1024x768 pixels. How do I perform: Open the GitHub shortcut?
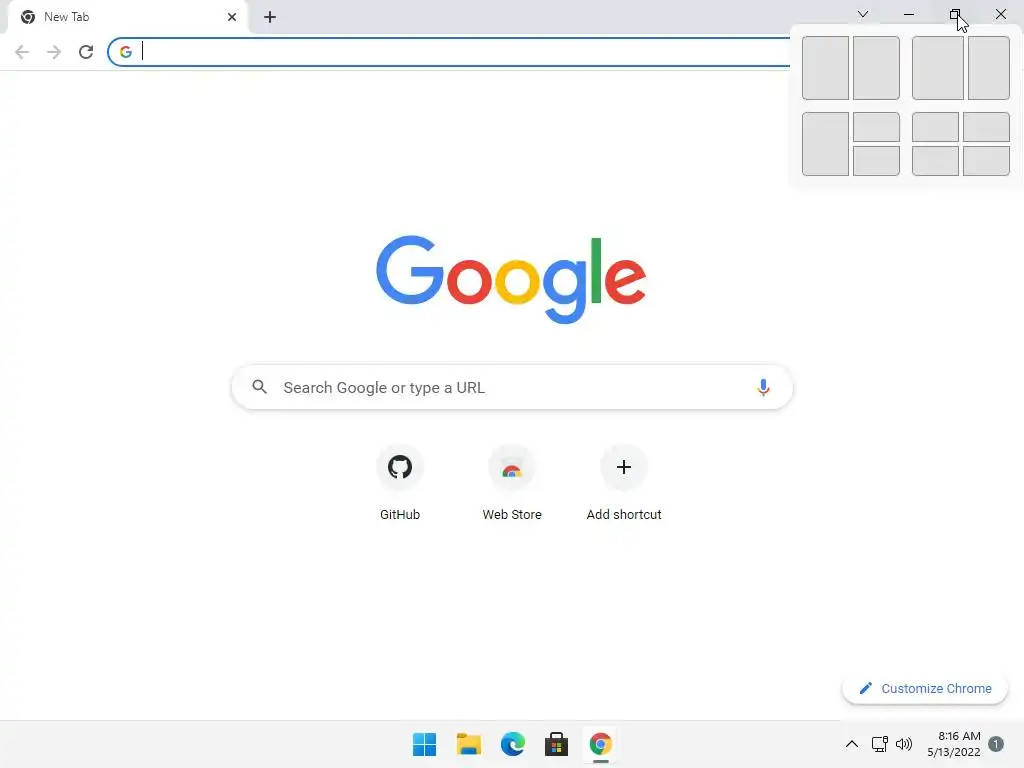(x=400, y=483)
